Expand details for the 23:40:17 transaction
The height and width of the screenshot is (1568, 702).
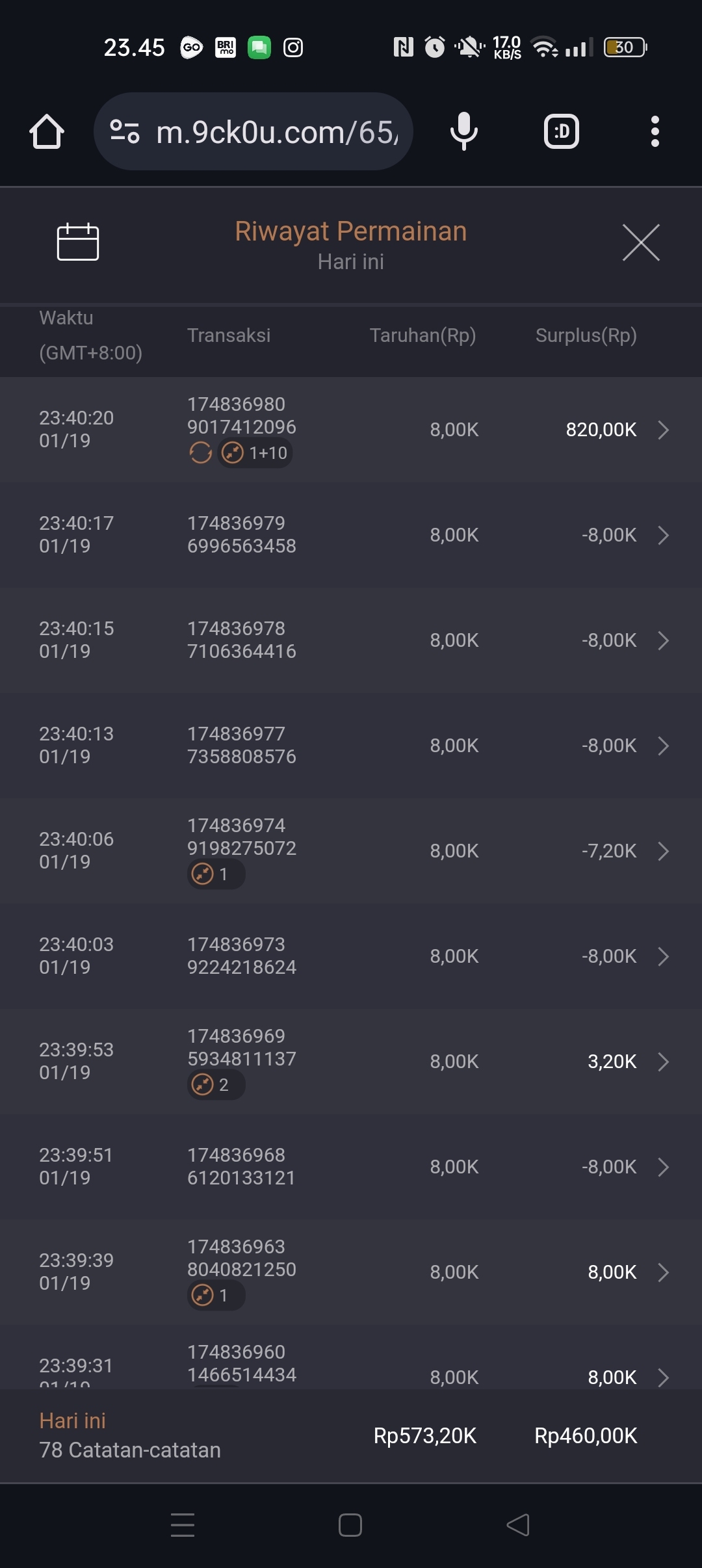pyautogui.click(x=663, y=535)
